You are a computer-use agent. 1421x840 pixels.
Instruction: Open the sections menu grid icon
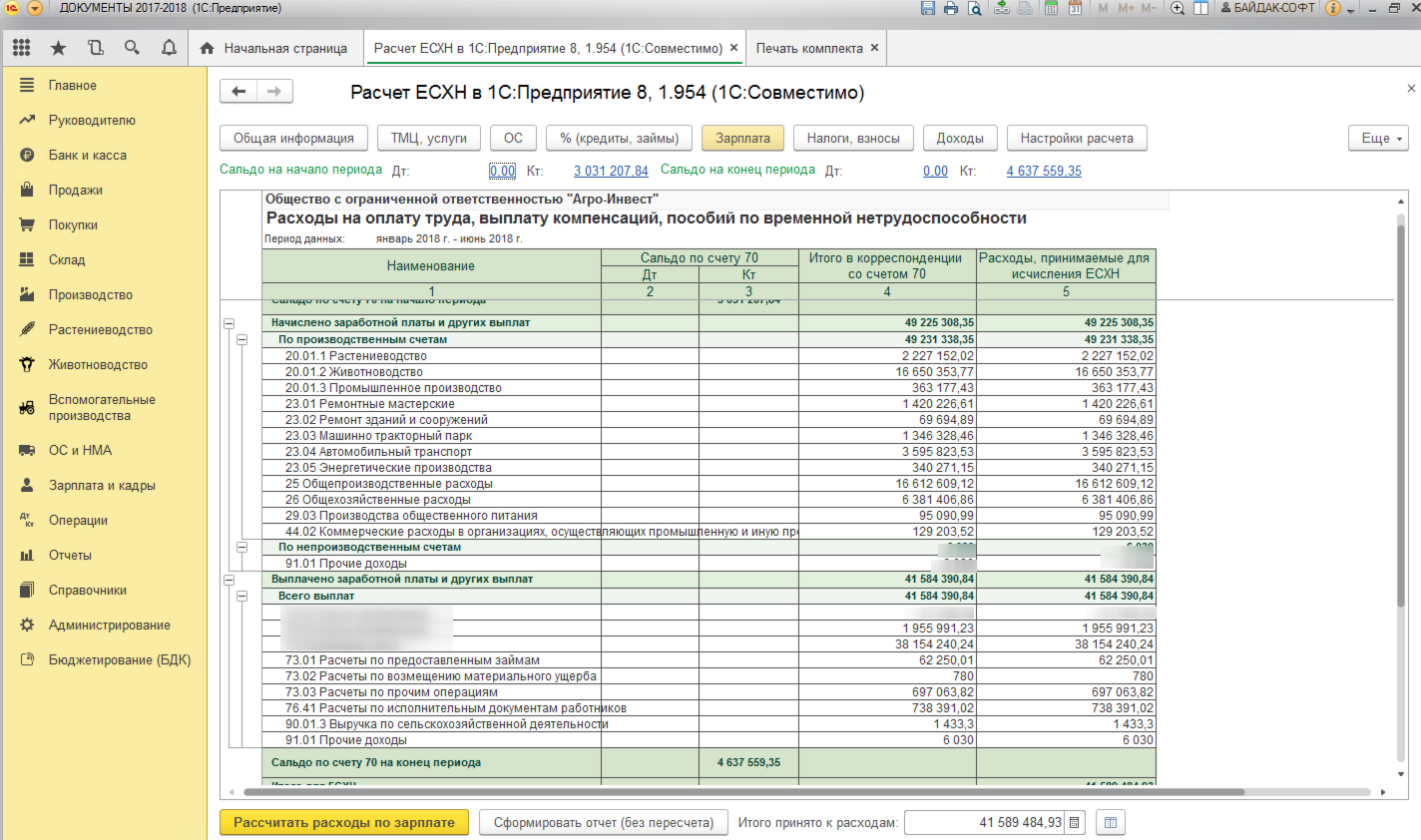(21, 47)
